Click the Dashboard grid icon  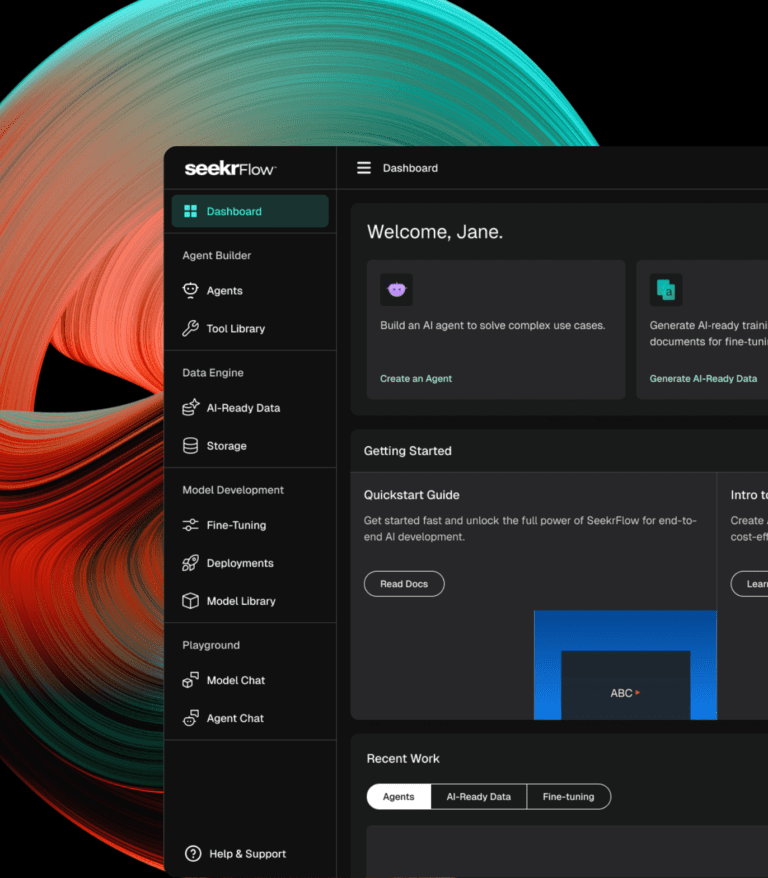190,211
